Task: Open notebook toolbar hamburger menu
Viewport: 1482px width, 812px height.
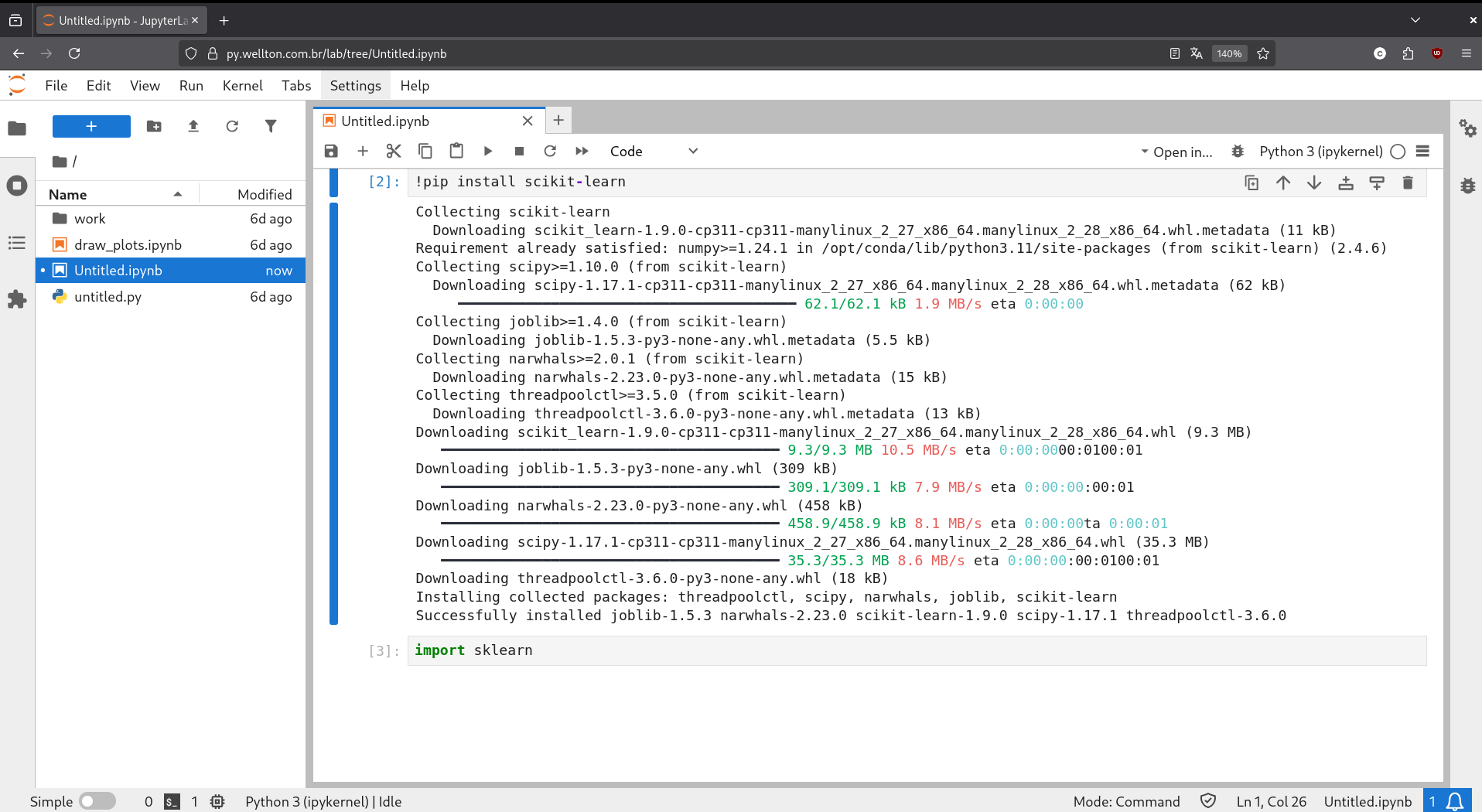Action: point(1422,151)
